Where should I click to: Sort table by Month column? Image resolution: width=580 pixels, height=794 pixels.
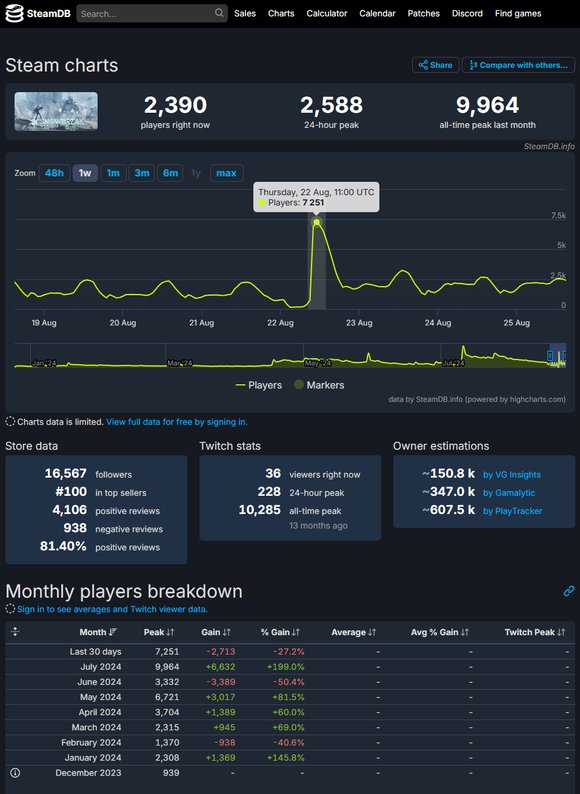tap(98, 632)
